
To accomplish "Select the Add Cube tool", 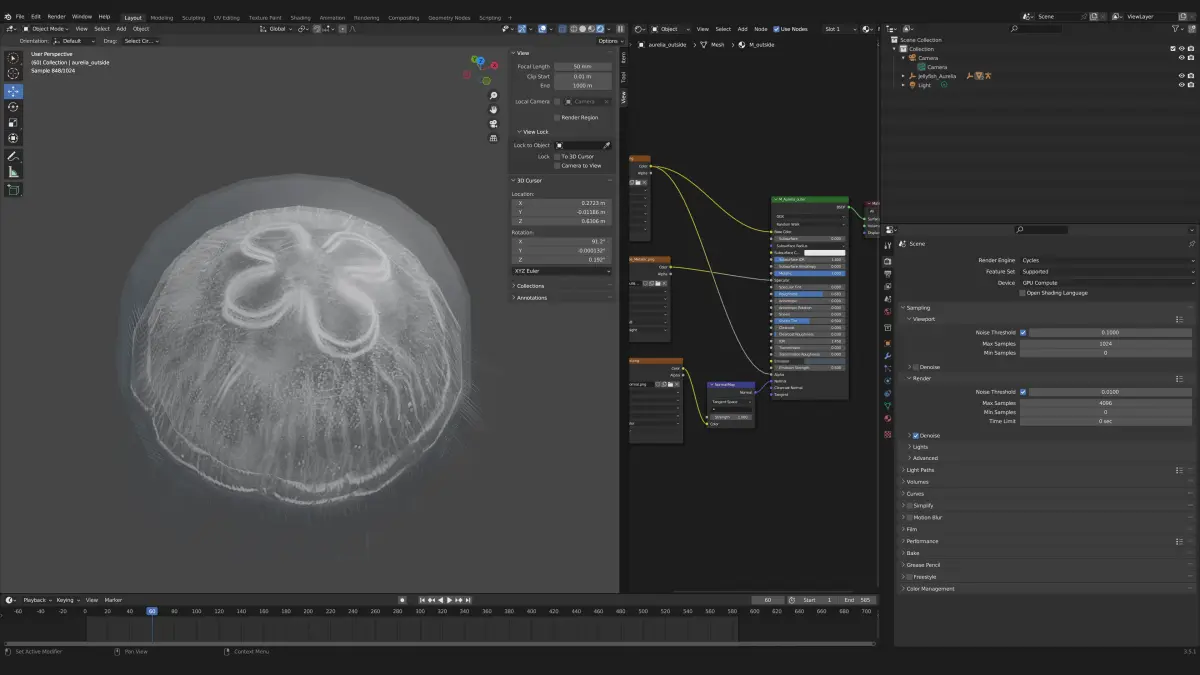I will point(13,190).
